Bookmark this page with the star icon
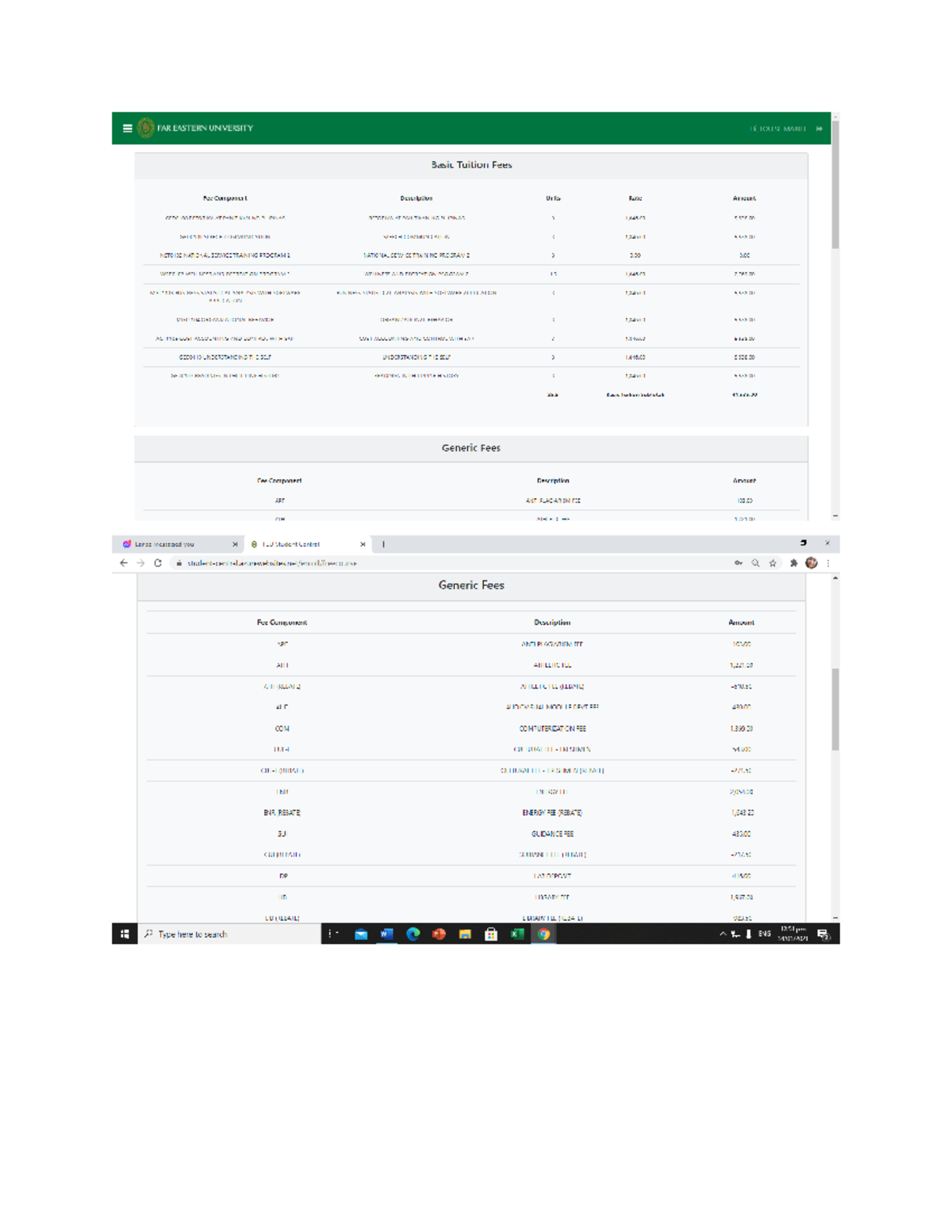 coord(773,563)
